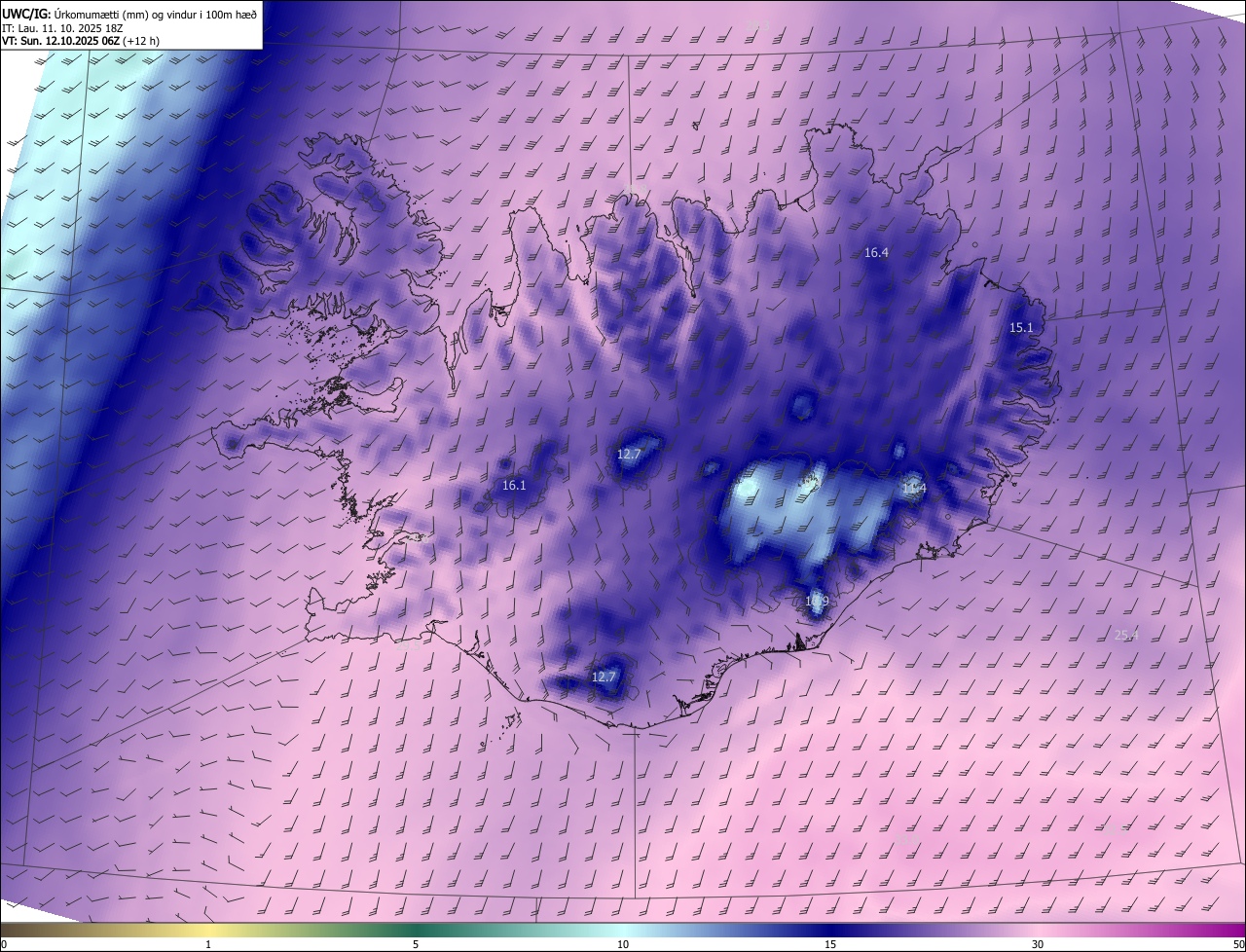
Task: Click the UWC/IG Úrkomumætti title text
Action: point(129,14)
